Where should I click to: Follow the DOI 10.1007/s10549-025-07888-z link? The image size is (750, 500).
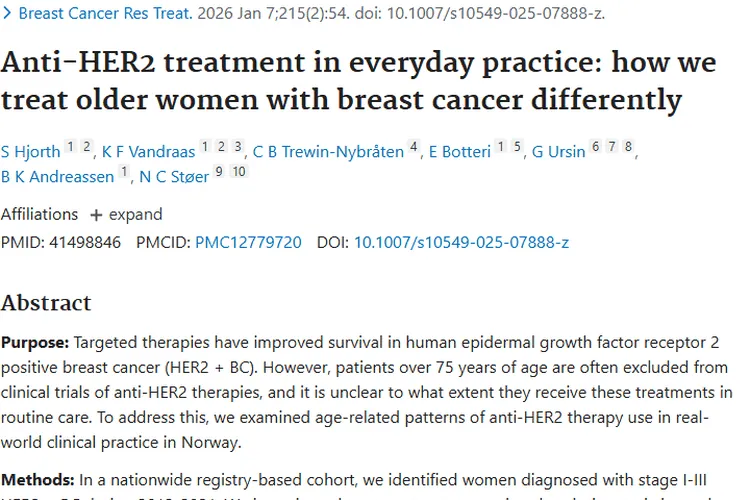pyautogui.click(x=461, y=242)
